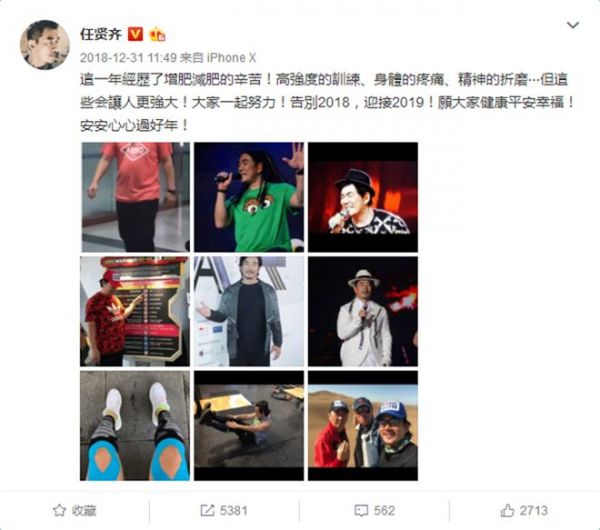This screenshot has width=600, height=530.
Task: Open the poster's round profile avatar
Action: pyautogui.click(x=45, y=45)
